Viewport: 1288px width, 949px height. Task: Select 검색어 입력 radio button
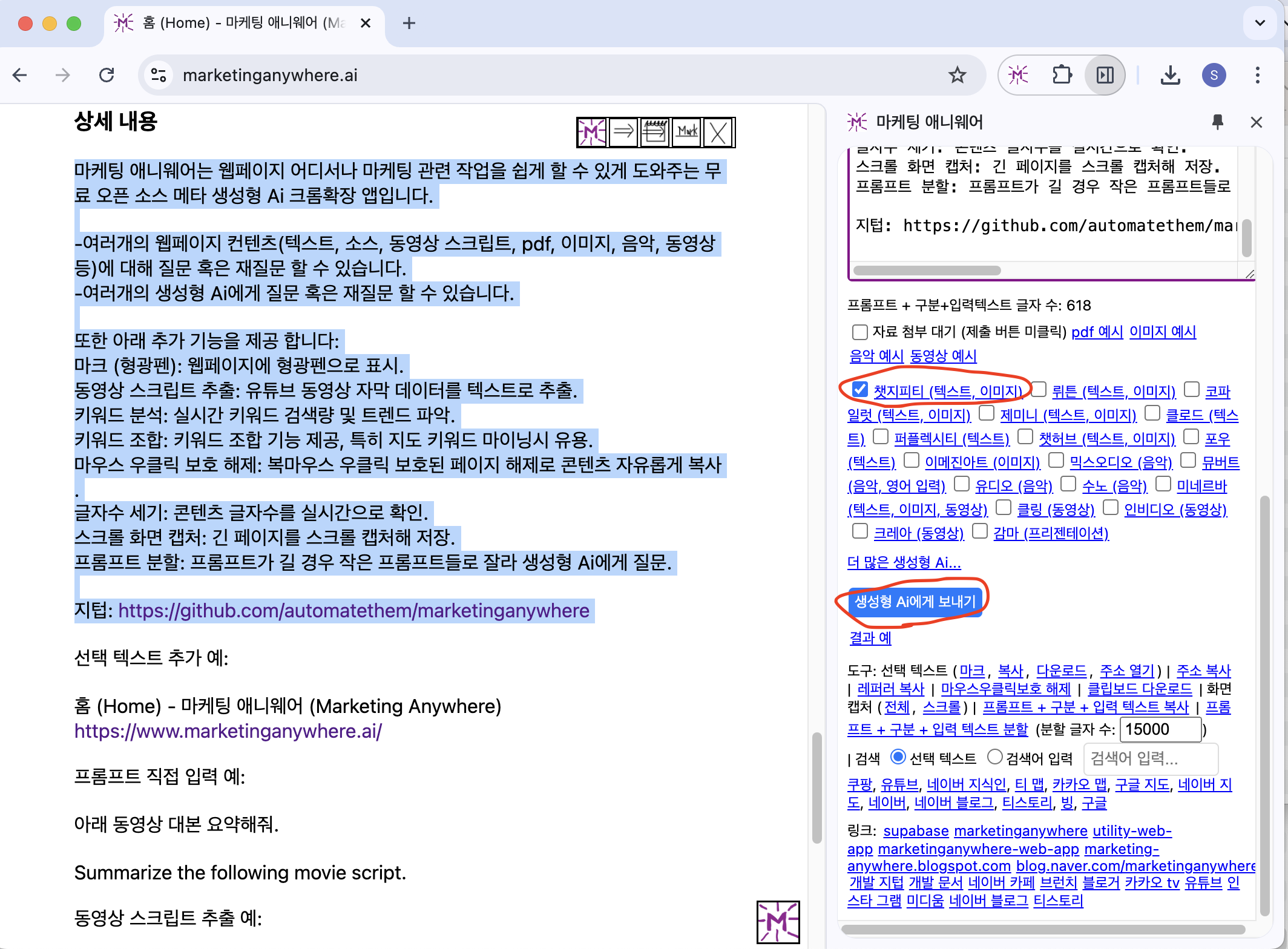[994, 757]
